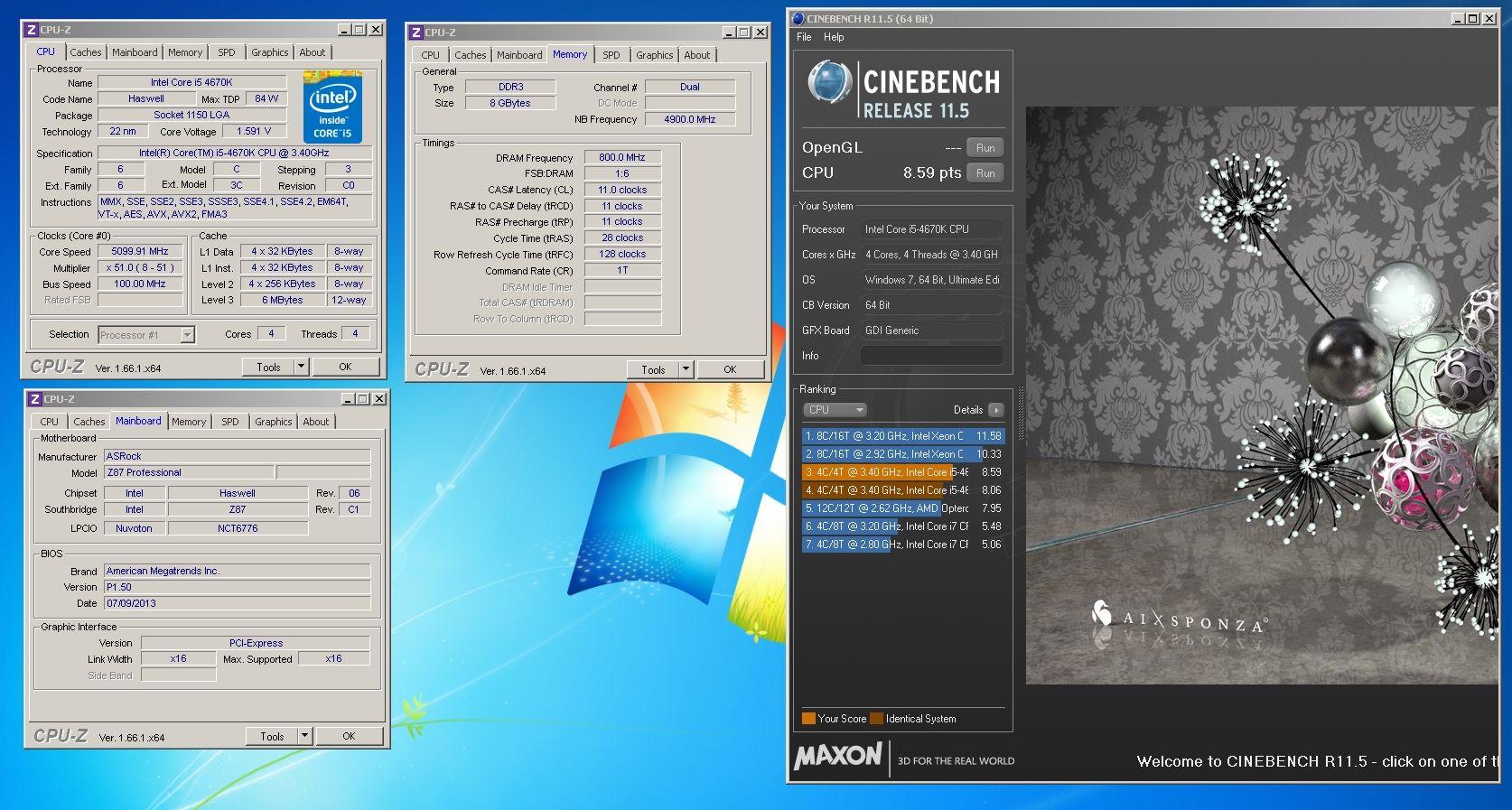1512x810 pixels.
Task: Run the OpenGL benchmark
Action: point(985,148)
